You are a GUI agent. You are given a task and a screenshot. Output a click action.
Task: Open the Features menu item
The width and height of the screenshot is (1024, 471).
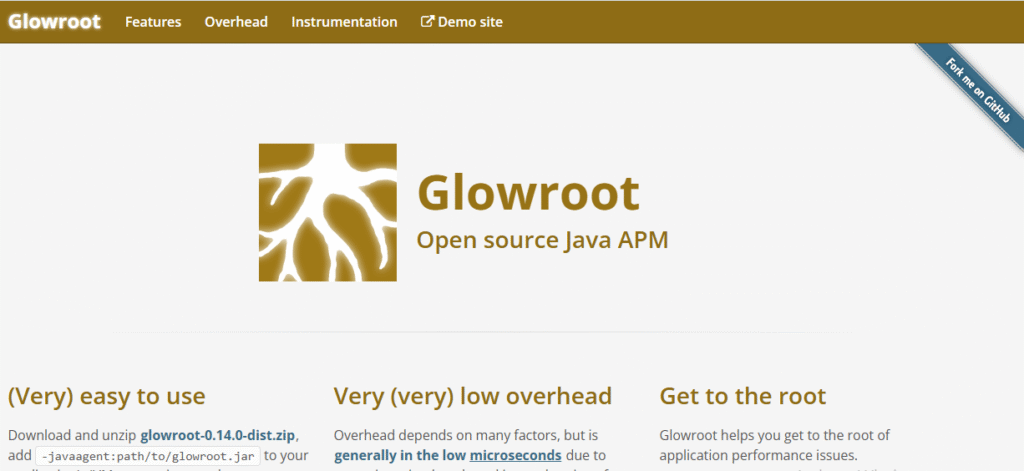(153, 22)
